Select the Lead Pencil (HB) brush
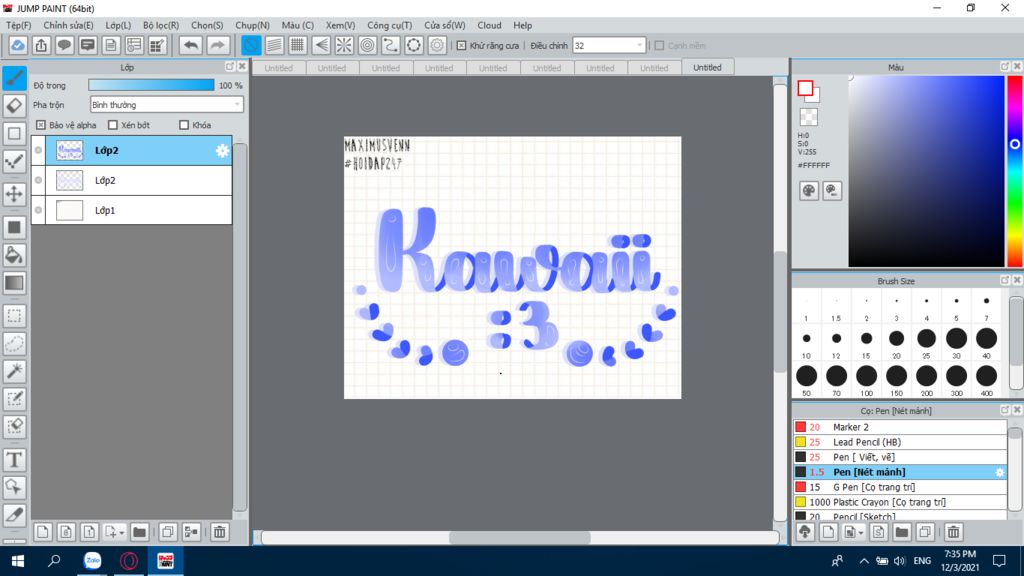The image size is (1024, 576). [x=900, y=442]
